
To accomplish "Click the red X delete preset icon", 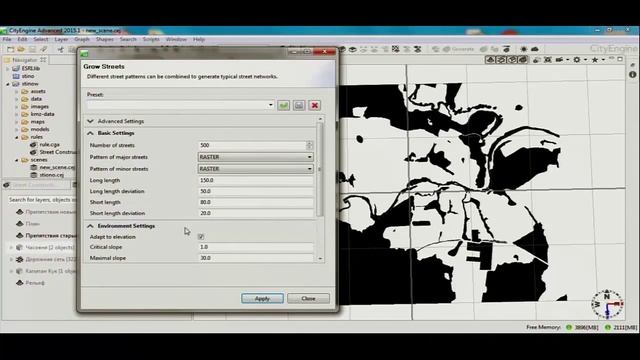I will [x=315, y=105].
